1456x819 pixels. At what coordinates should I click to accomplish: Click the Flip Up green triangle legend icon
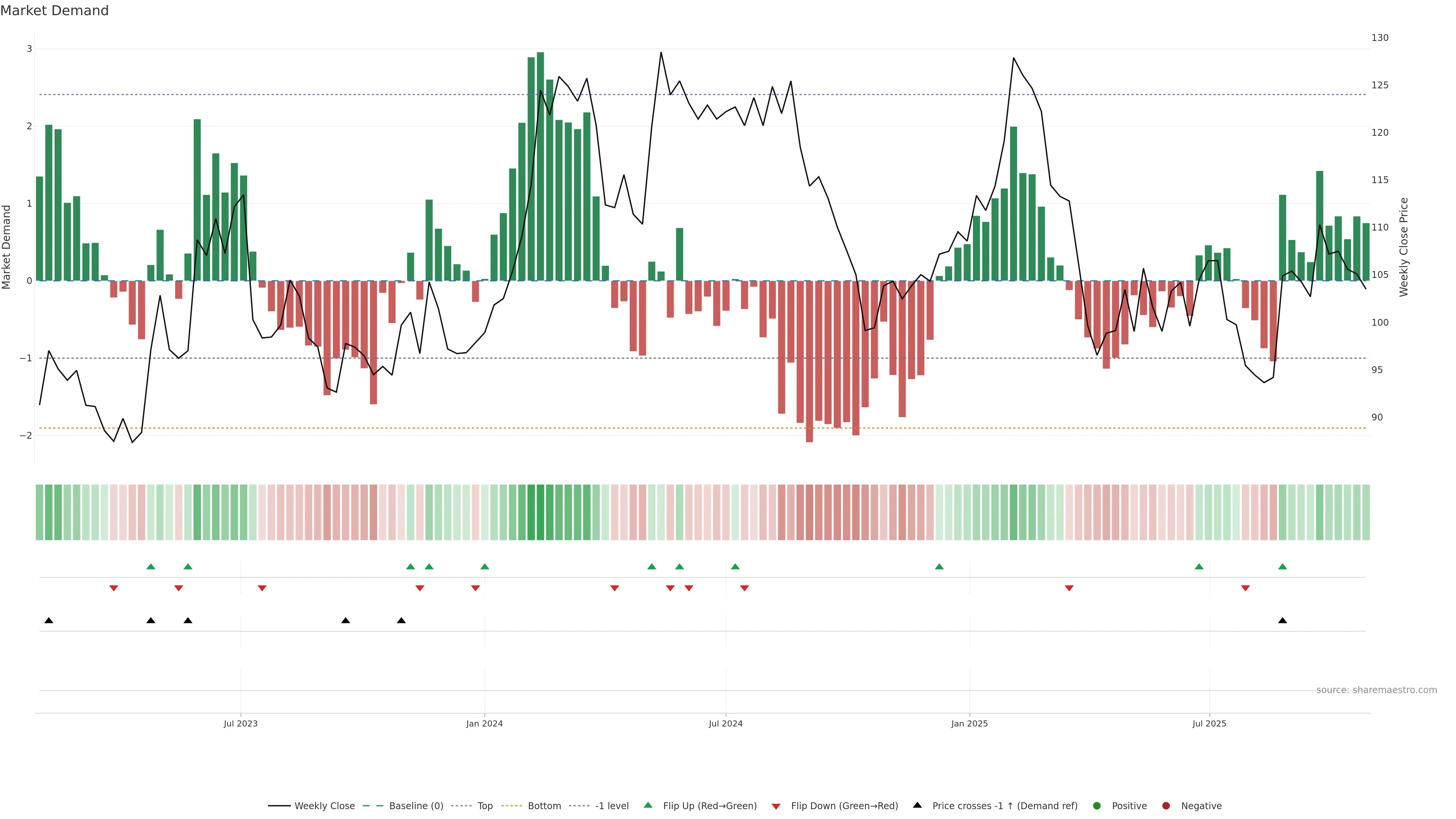coord(648,805)
